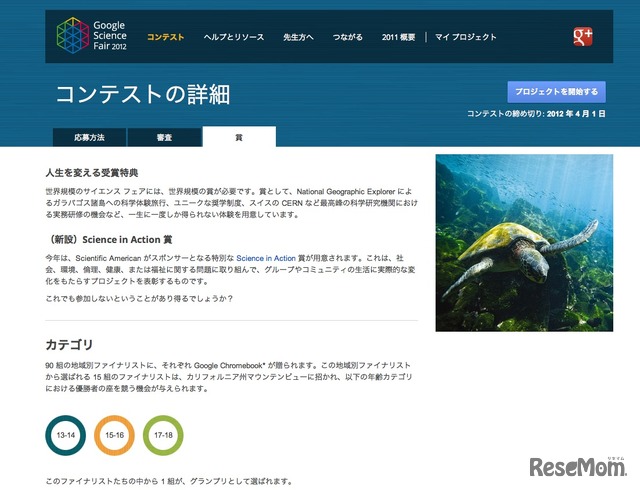Click the （新設）Science in Action 賞 heading

pyautogui.click(x=109, y=240)
